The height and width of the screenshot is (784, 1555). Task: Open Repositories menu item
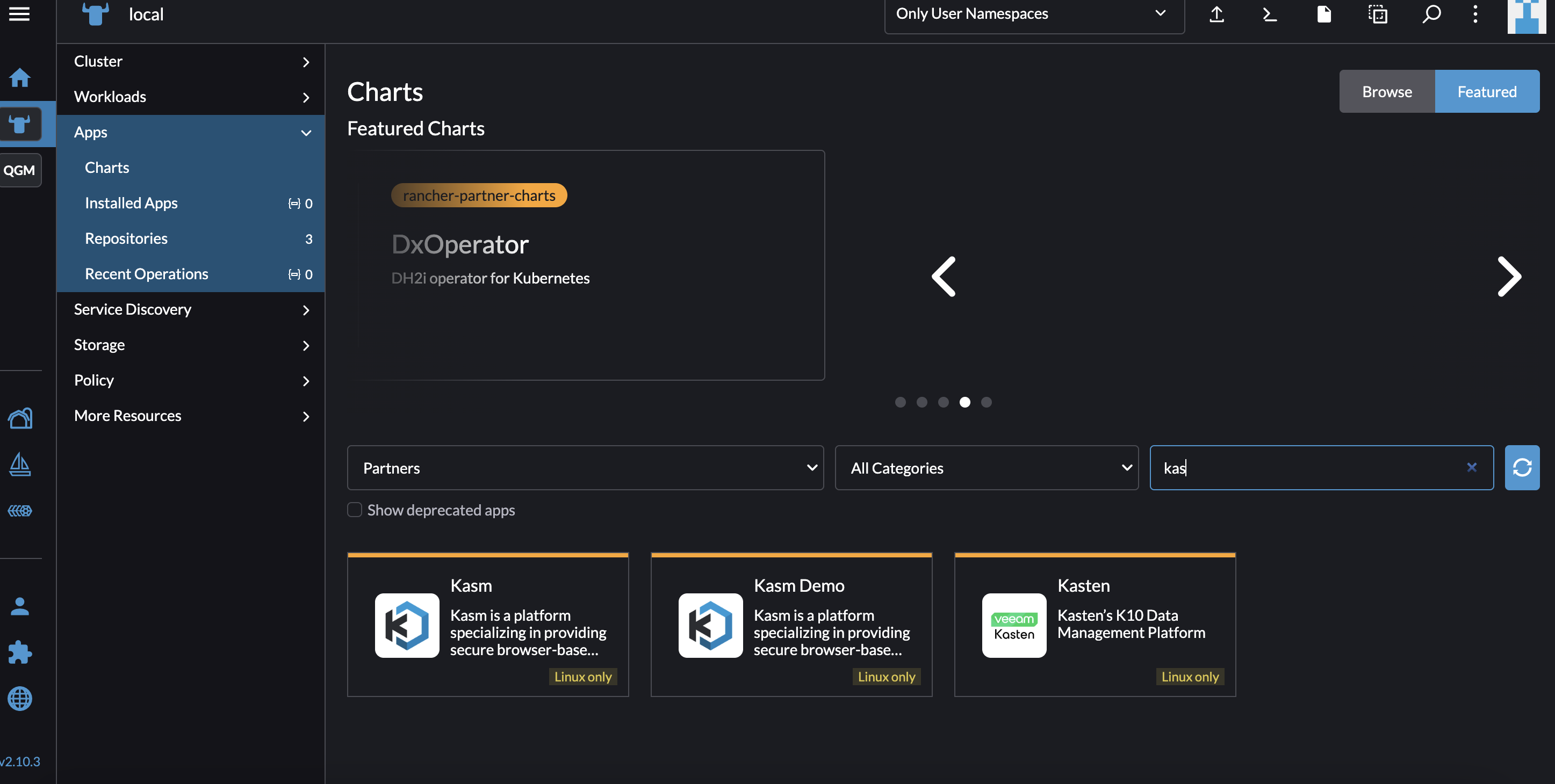pyautogui.click(x=191, y=239)
